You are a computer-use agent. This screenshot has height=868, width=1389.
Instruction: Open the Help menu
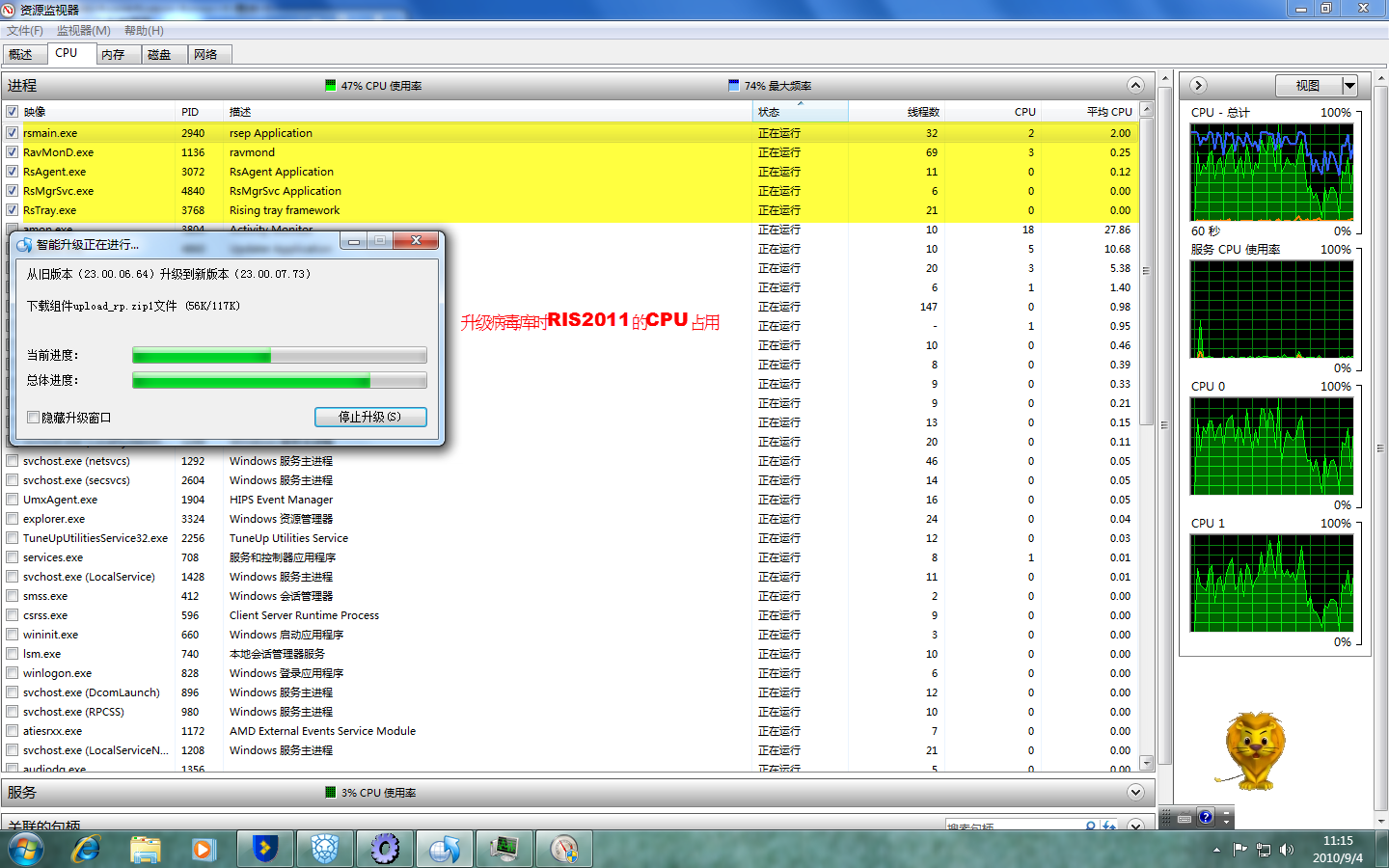click(144, 31)
